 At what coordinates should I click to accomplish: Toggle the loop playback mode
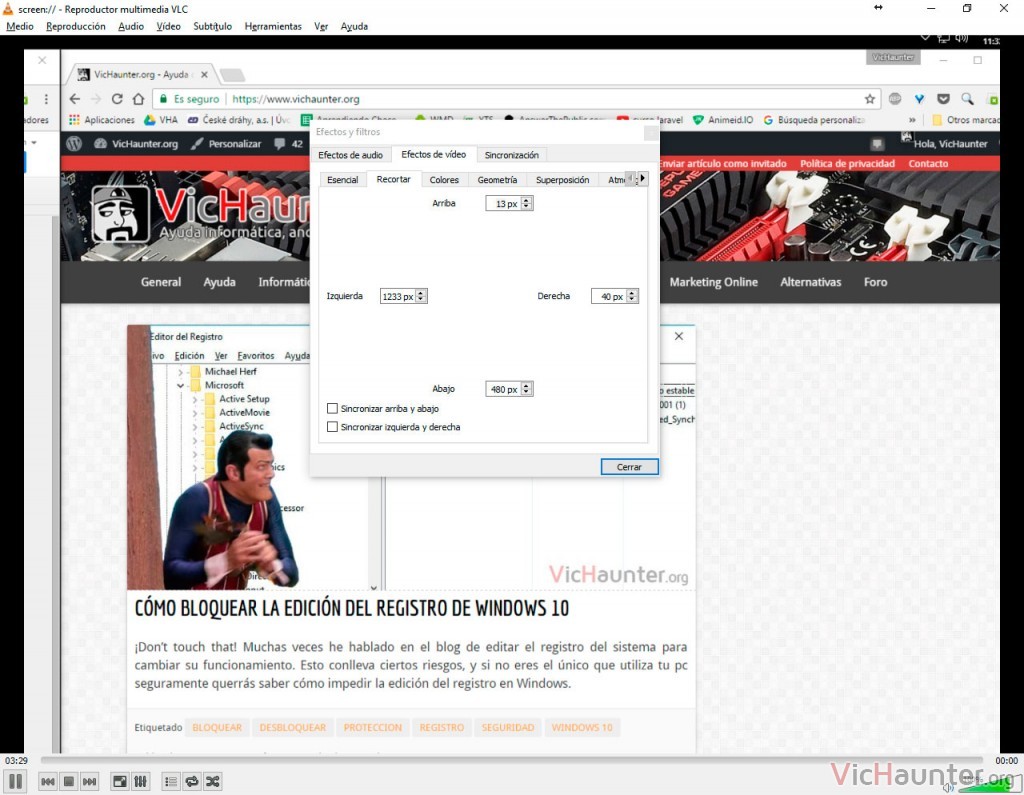point(191,781)
